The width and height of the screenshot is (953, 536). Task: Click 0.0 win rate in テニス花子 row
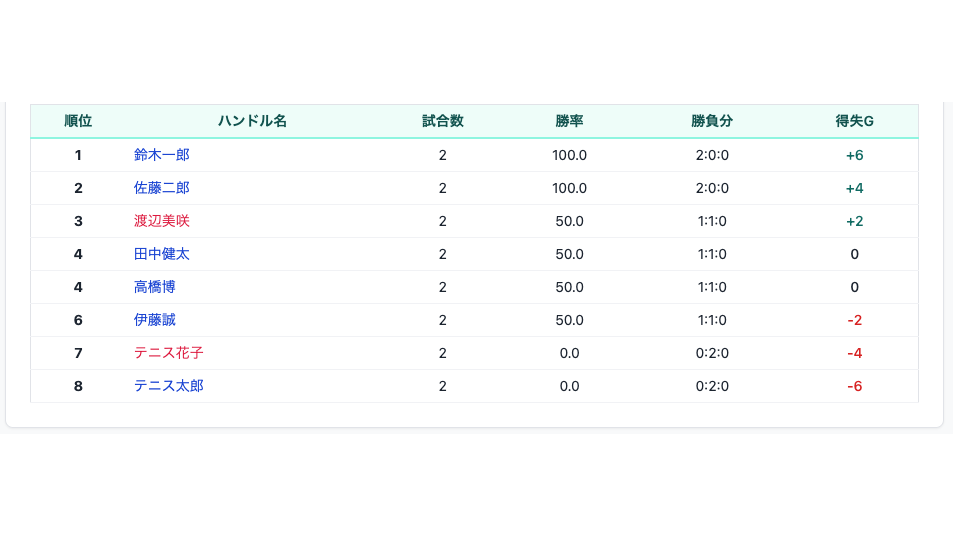tap(569, 352)
